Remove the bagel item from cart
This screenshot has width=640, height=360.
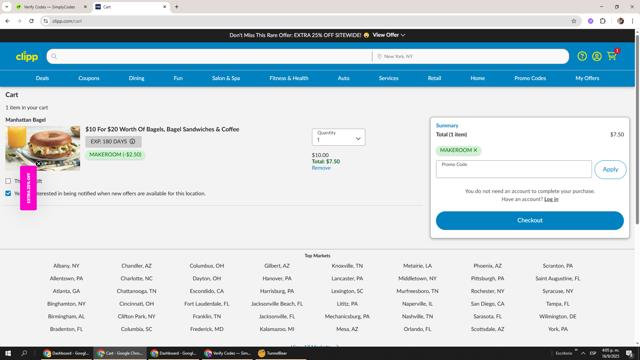point(321,168)
